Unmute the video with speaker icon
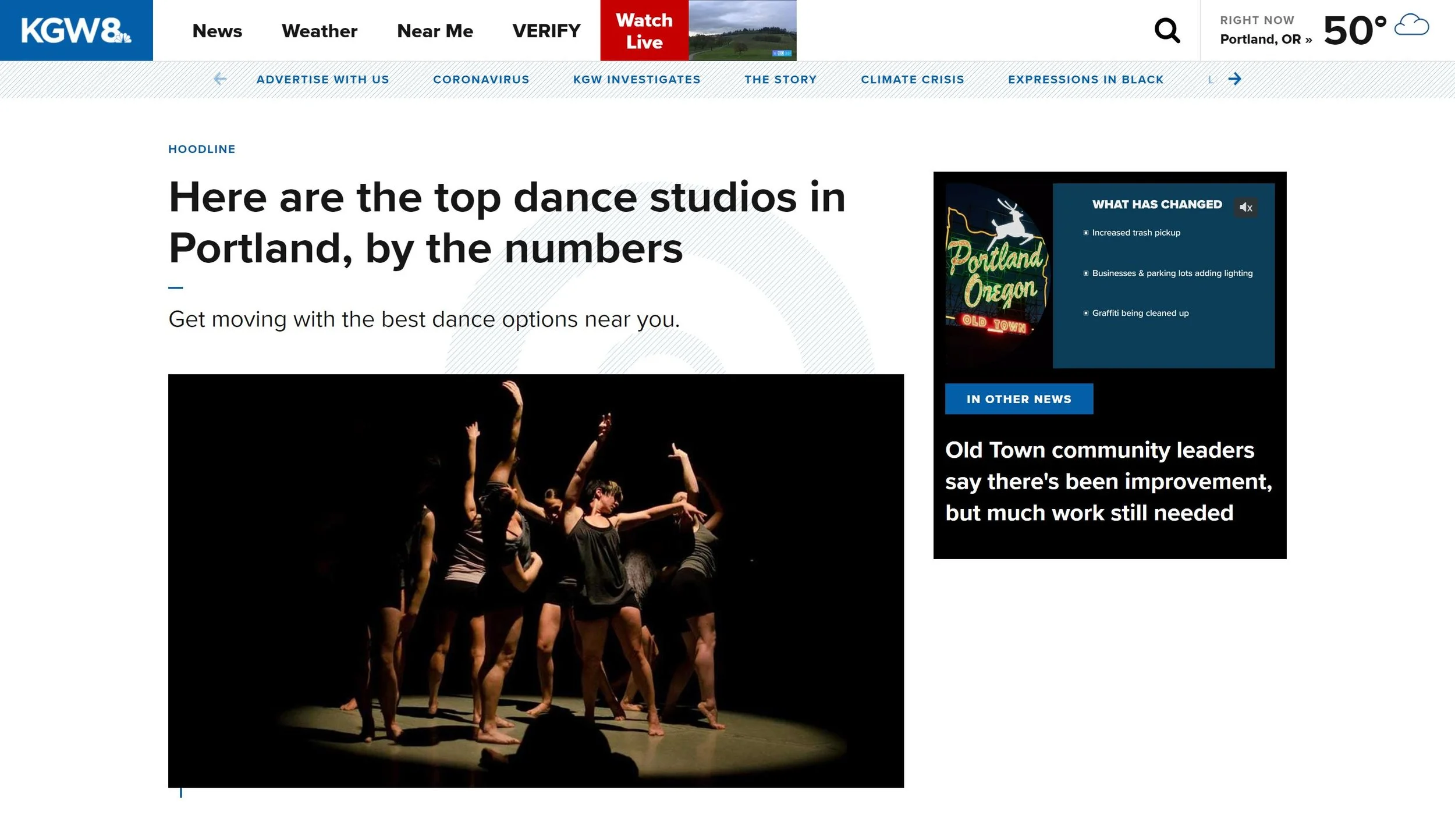Screen dimensions: 1455x840 coord(1245,207)
